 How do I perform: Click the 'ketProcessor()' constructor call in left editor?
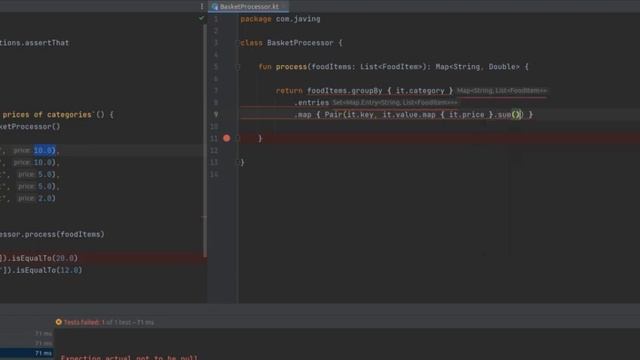tap(30, 127)
